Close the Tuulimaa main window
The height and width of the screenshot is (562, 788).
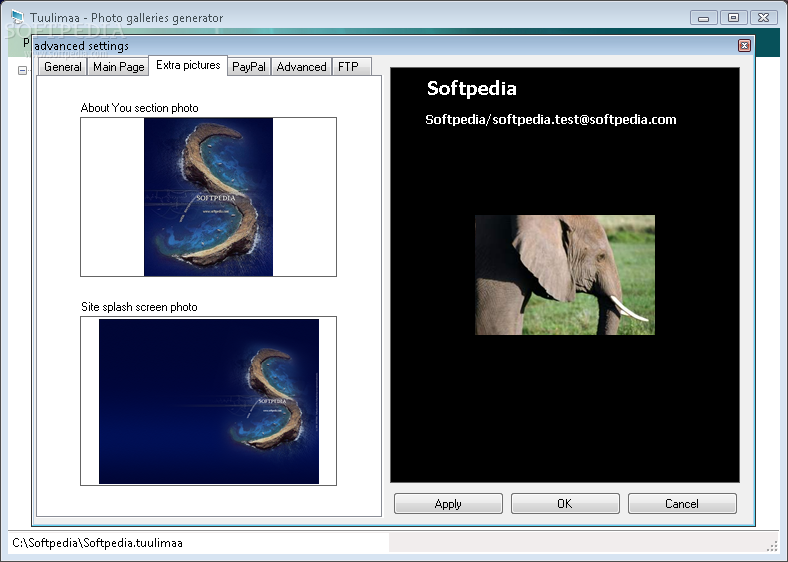(763, 18)
